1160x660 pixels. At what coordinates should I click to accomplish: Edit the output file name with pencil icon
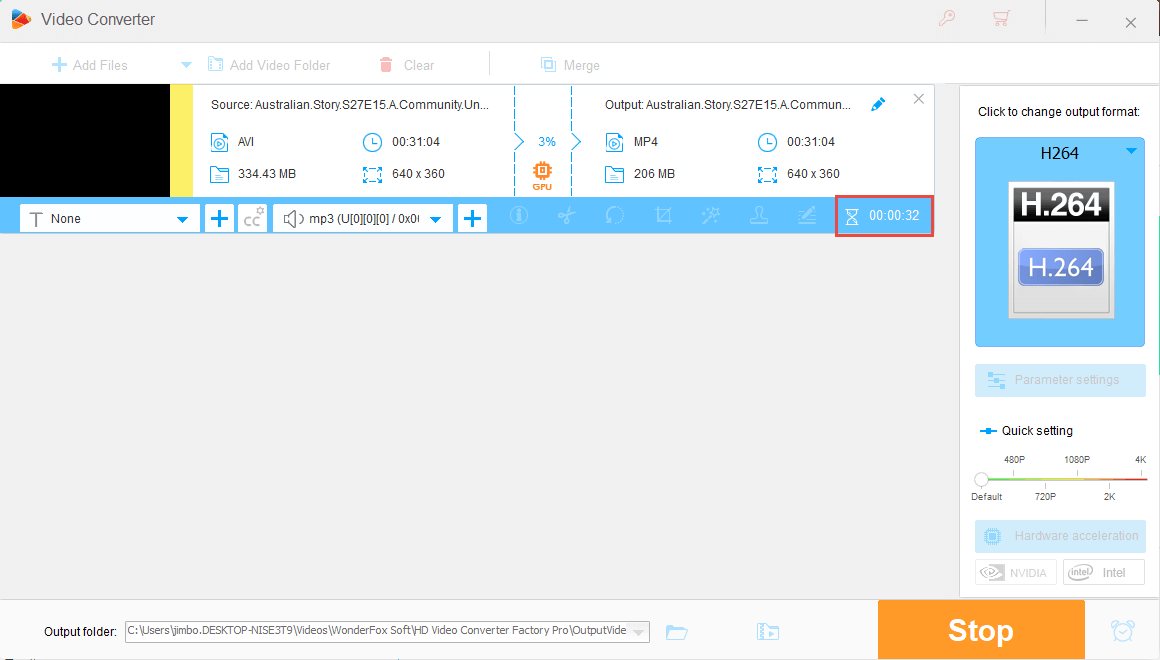click(x=878, y=104)
